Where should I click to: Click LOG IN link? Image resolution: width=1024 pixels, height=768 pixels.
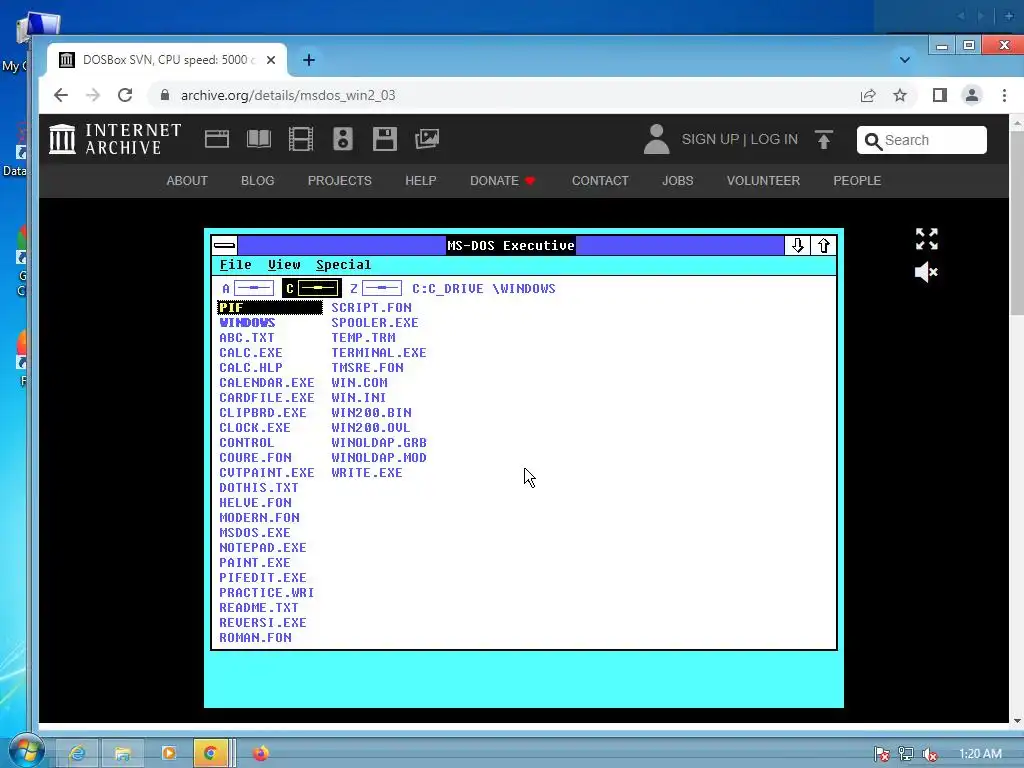[774, 139]
